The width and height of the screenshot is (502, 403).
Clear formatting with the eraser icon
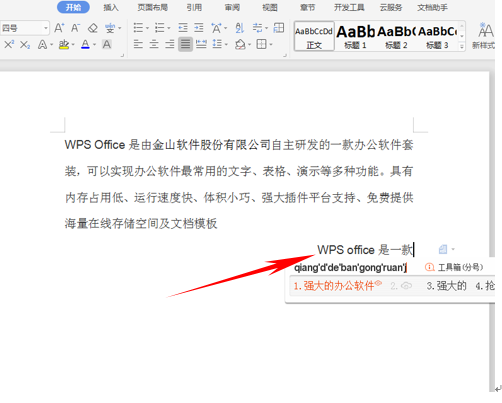pyautogui.click(x=93, y=28)
